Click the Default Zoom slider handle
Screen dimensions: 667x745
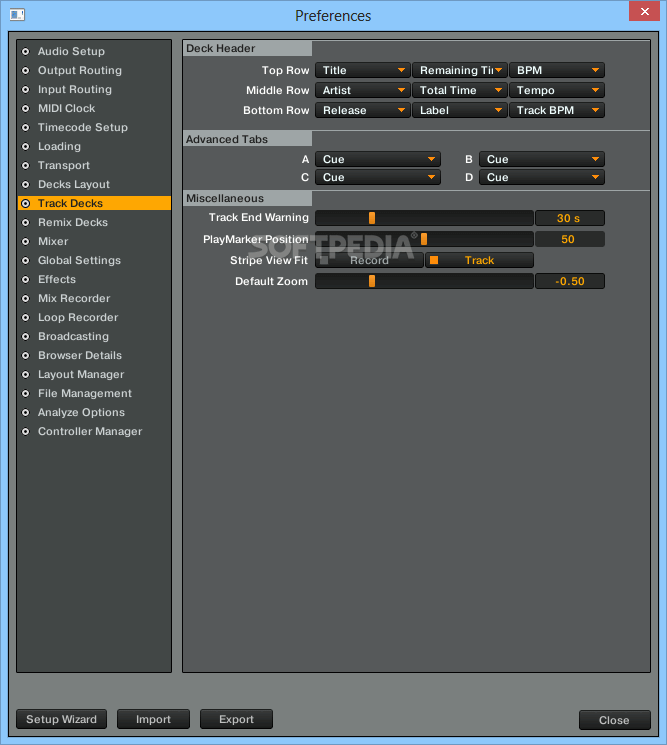(x=372, y=281)
